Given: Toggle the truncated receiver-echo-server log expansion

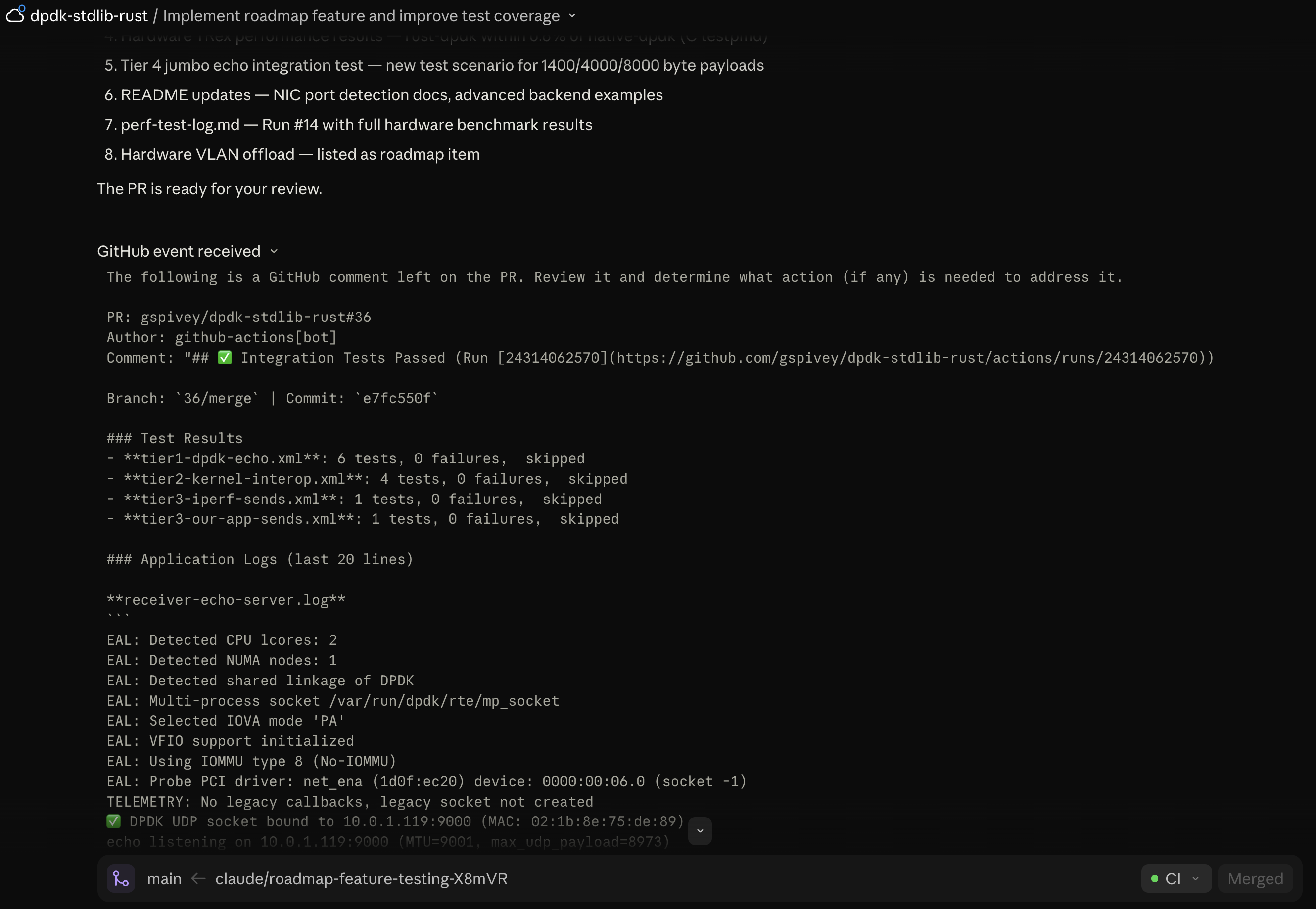Looking at the screenshot, I should (700, 831).
